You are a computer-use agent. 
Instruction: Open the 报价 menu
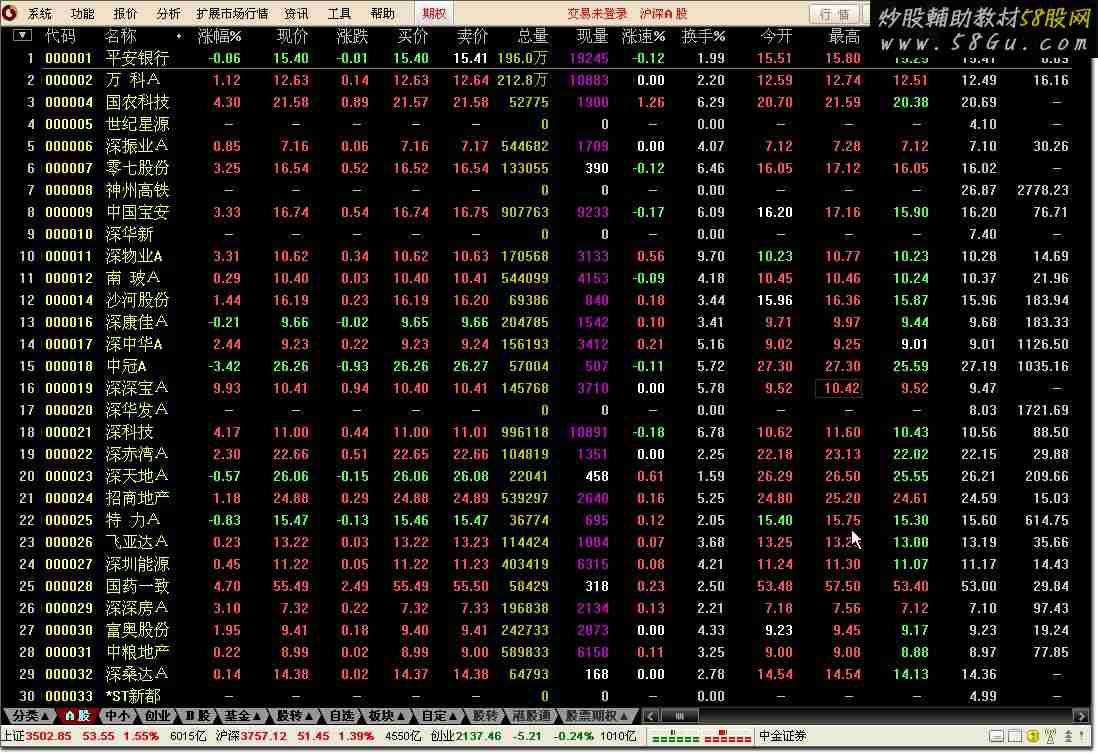[x=125, y=13]
